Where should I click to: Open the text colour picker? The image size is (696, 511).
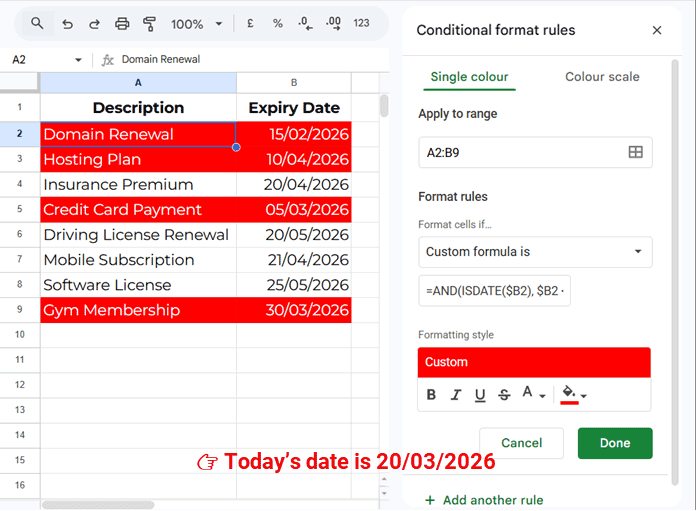[x=533, y=393]
